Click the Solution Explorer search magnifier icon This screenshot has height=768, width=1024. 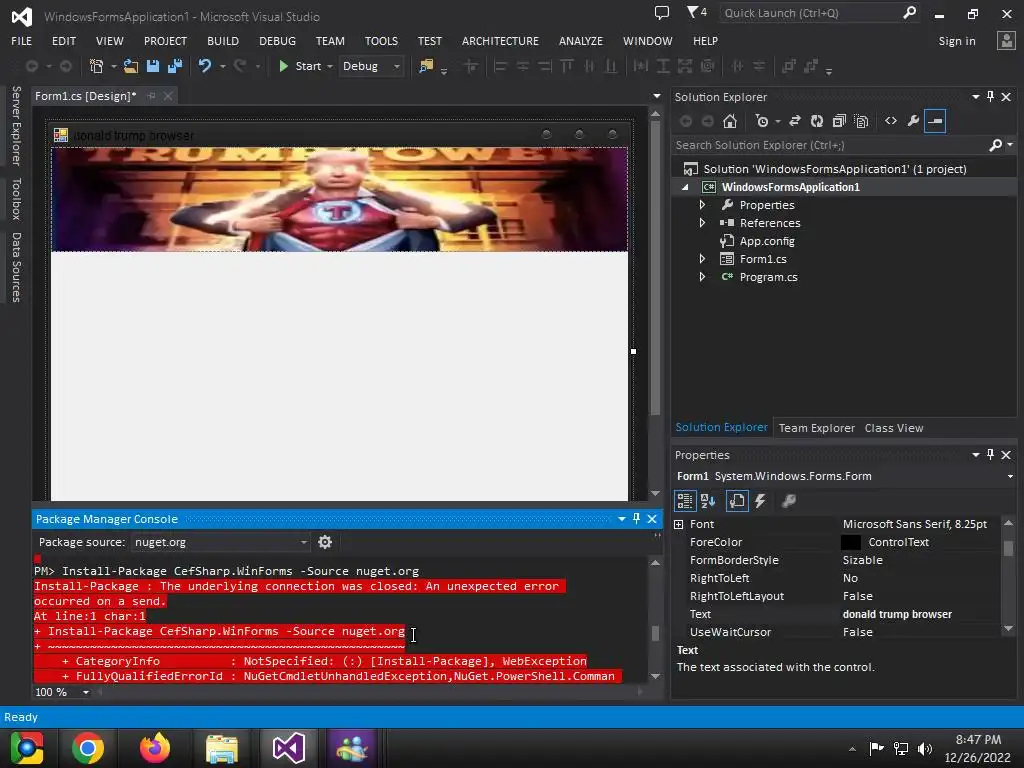[x=995, y=145]
